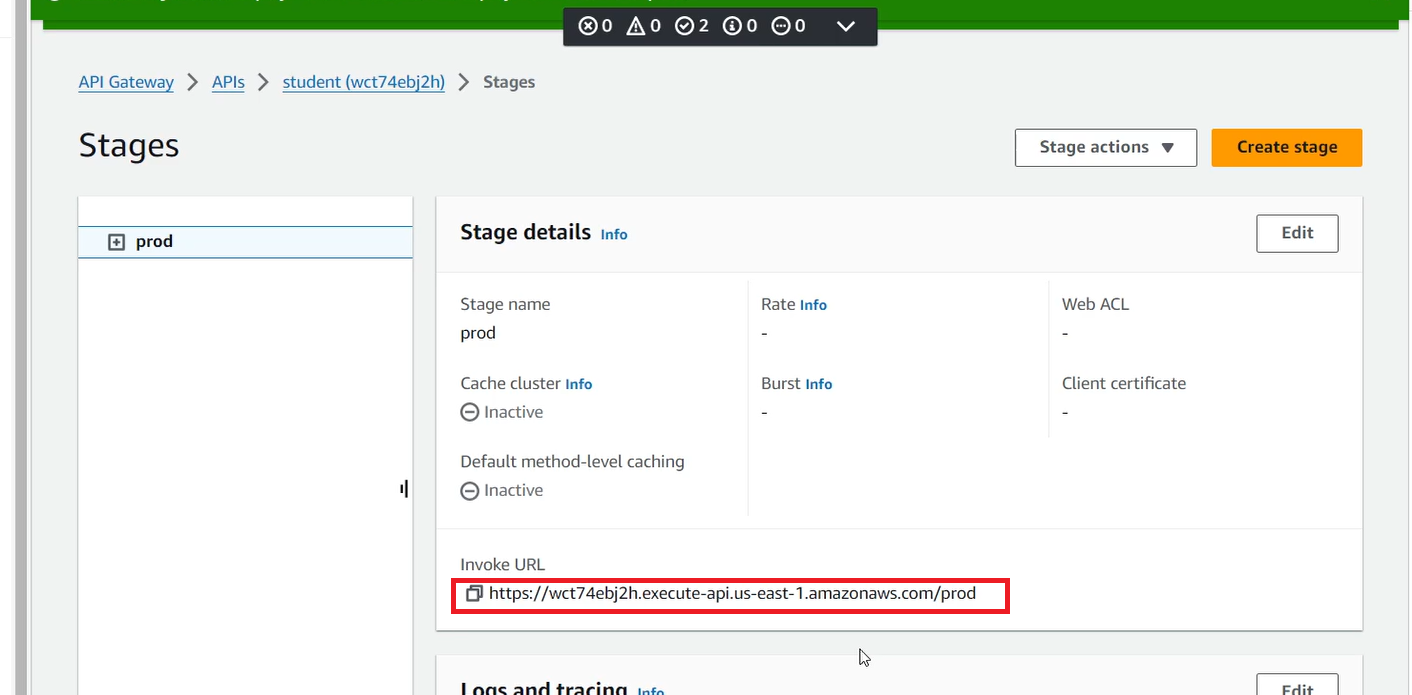Copy the Invoke URL using the copy icon
1412x695 pixels.
(474, 593)
